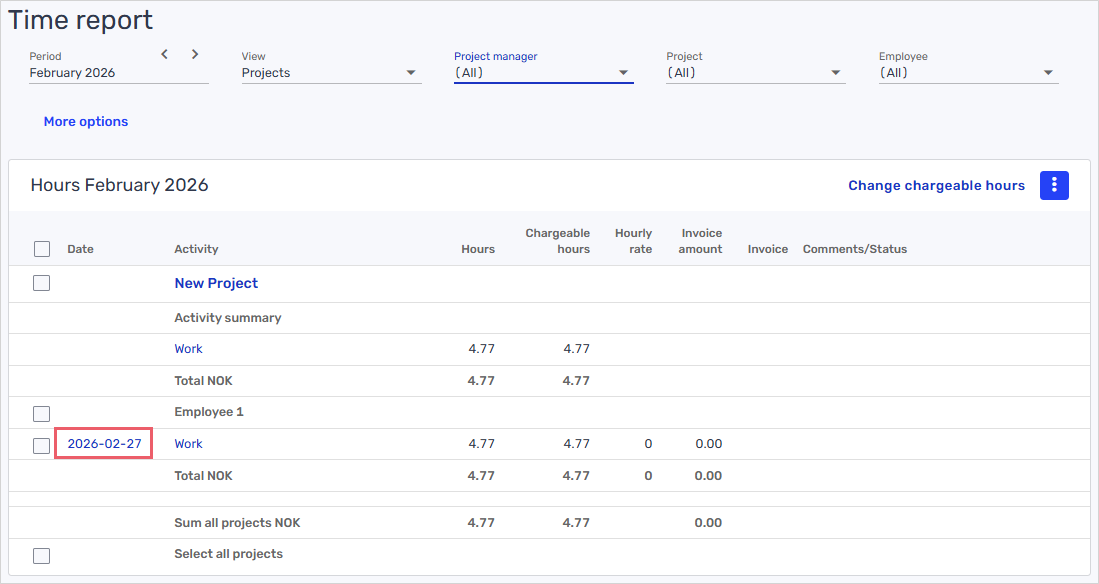Tick the checkbox for the 2026-02-27 entry
This screenshot has height=584, width=1099.
42,445
